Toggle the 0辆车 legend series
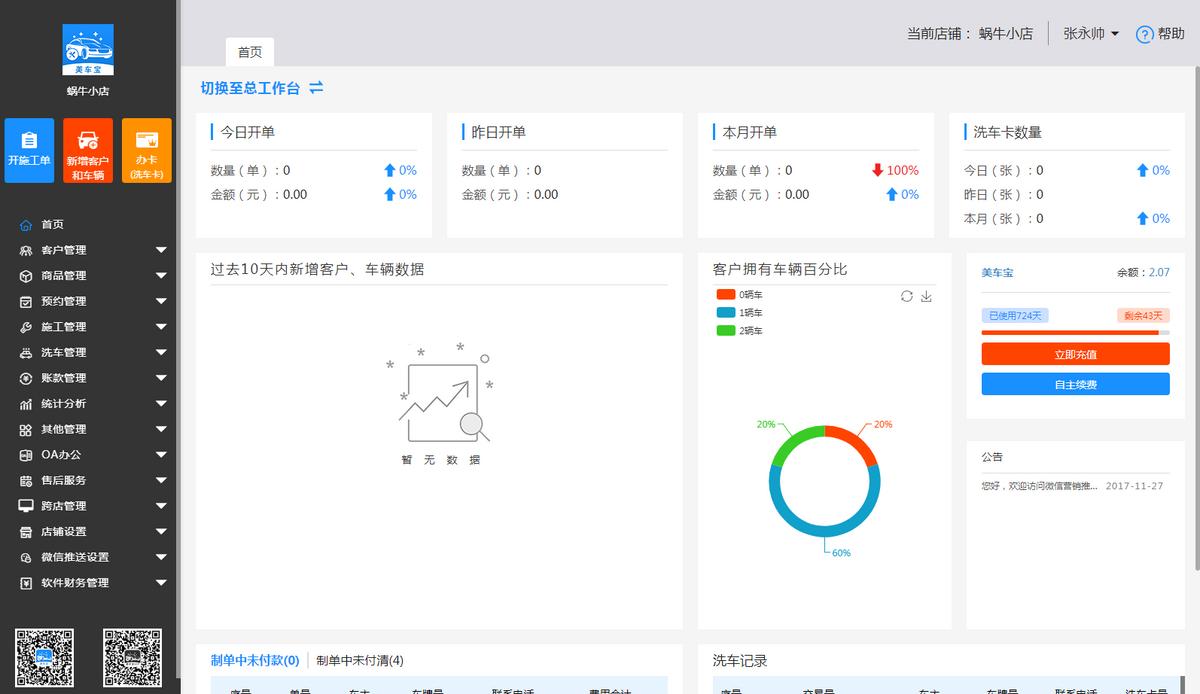This screenshot has width=1200, height=694. (739, 294)
